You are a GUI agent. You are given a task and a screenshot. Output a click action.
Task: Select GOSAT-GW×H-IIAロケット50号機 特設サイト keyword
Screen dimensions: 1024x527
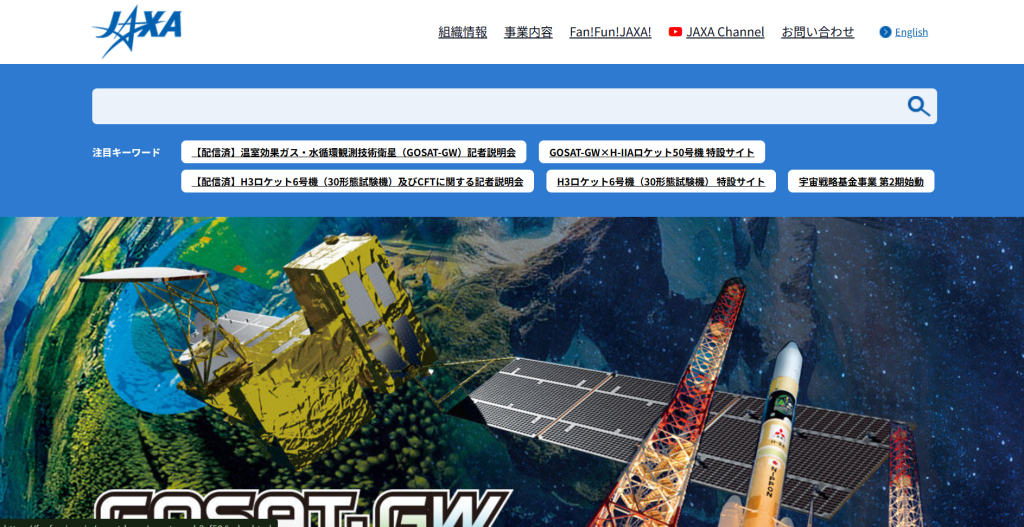pyautogui.click(x=652, y=153)
